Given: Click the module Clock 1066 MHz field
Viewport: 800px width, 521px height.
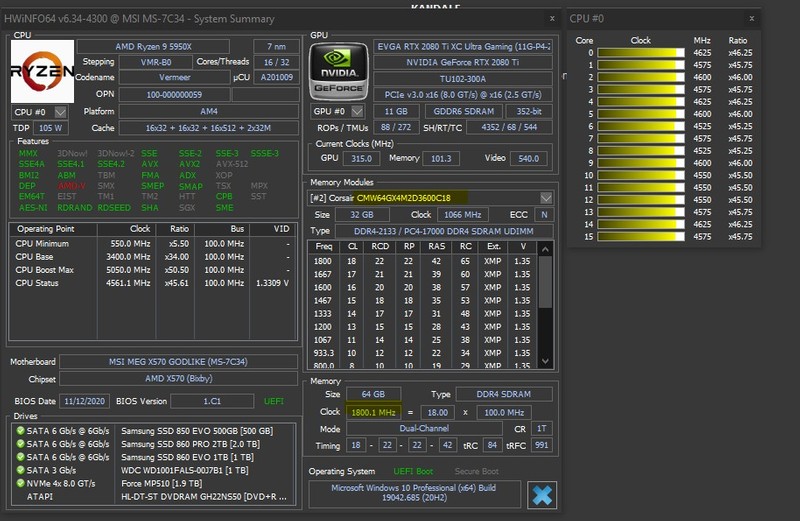Looking at the screenshot, I should 462,215.
